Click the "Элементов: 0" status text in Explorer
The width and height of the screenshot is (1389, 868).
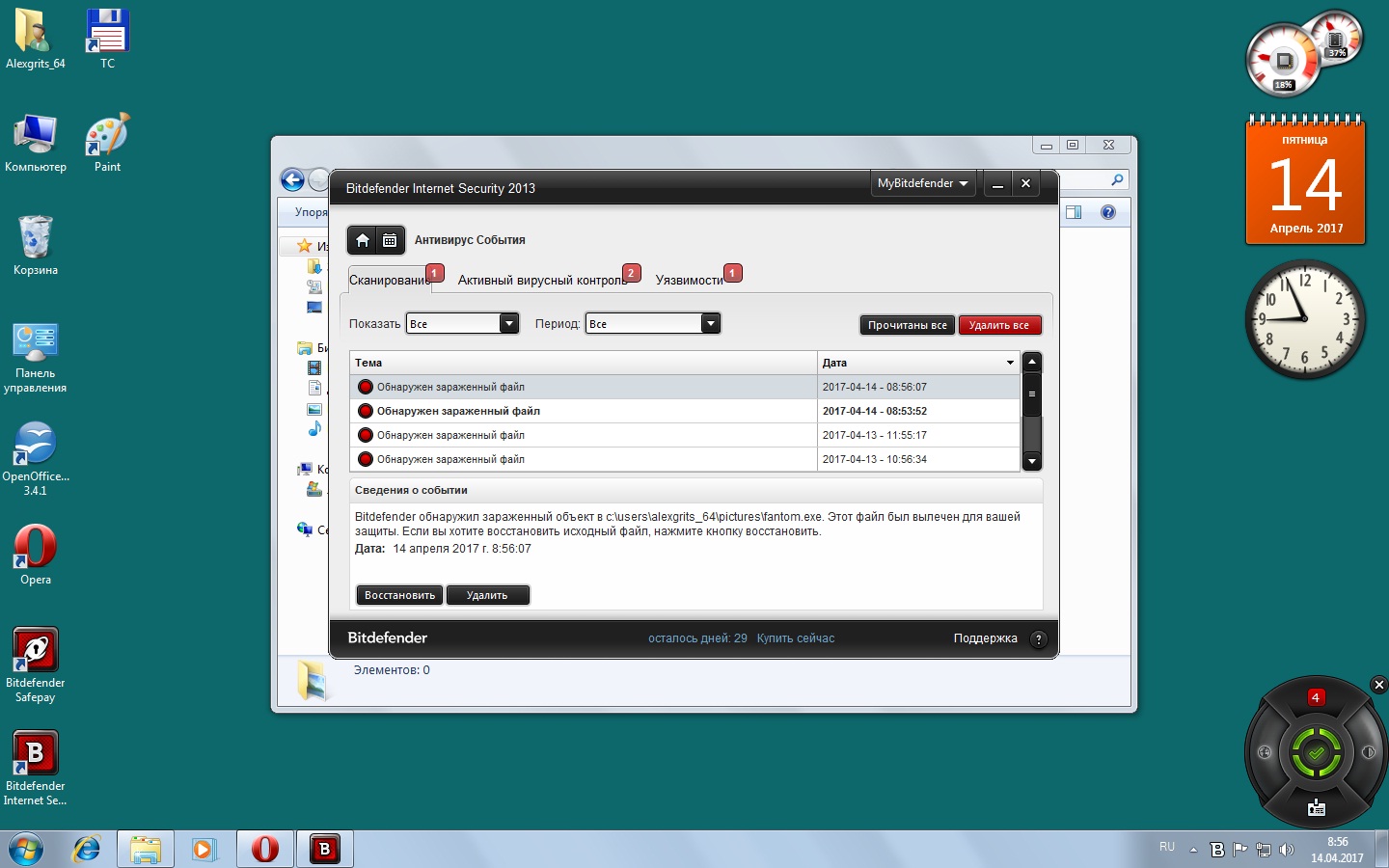(x=392, y=670)
